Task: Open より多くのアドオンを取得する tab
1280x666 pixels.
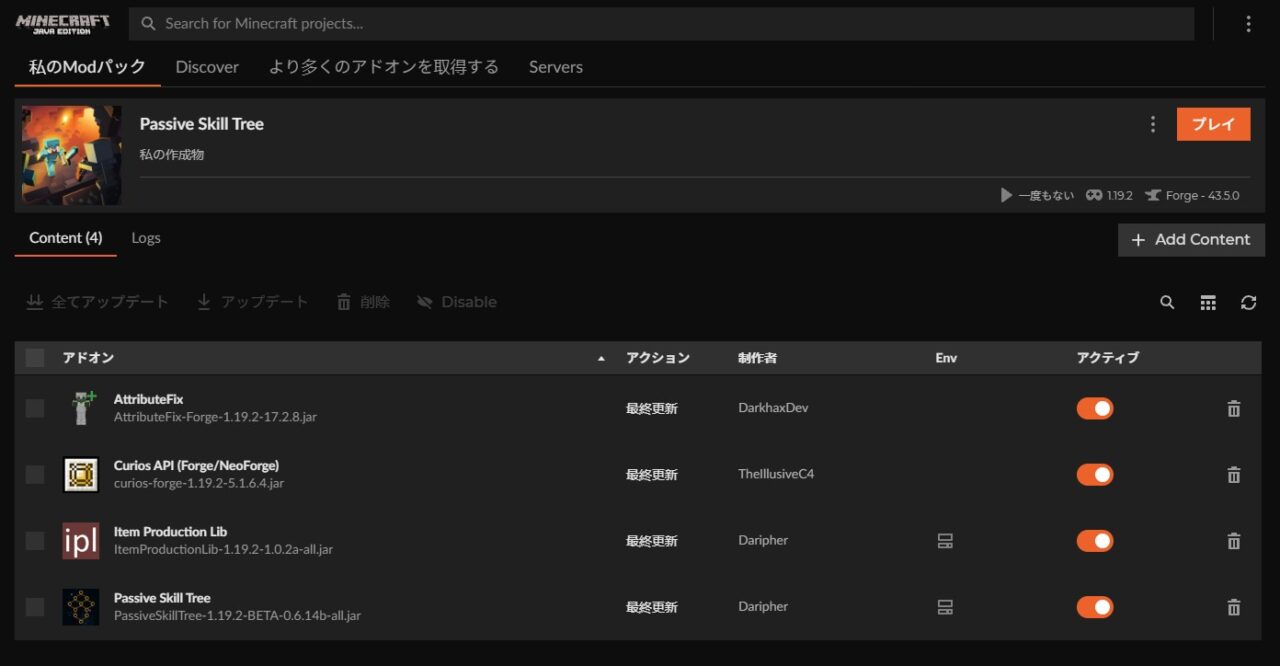Action: [384, 67]
